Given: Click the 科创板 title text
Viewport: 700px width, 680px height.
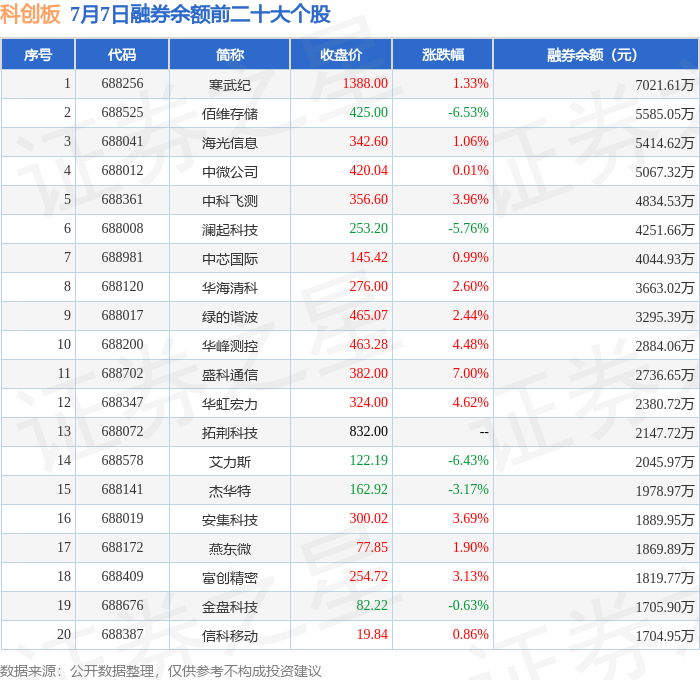Looking at the screenshot, I should point(30,14).
